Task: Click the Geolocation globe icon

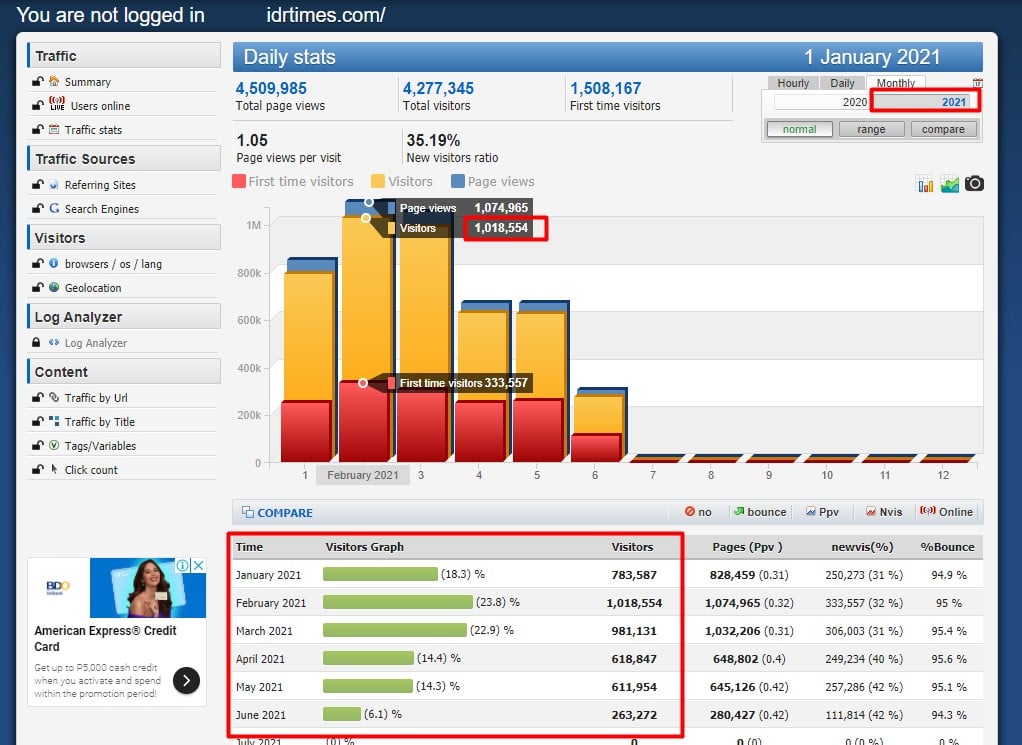Action: click(54, 287)
